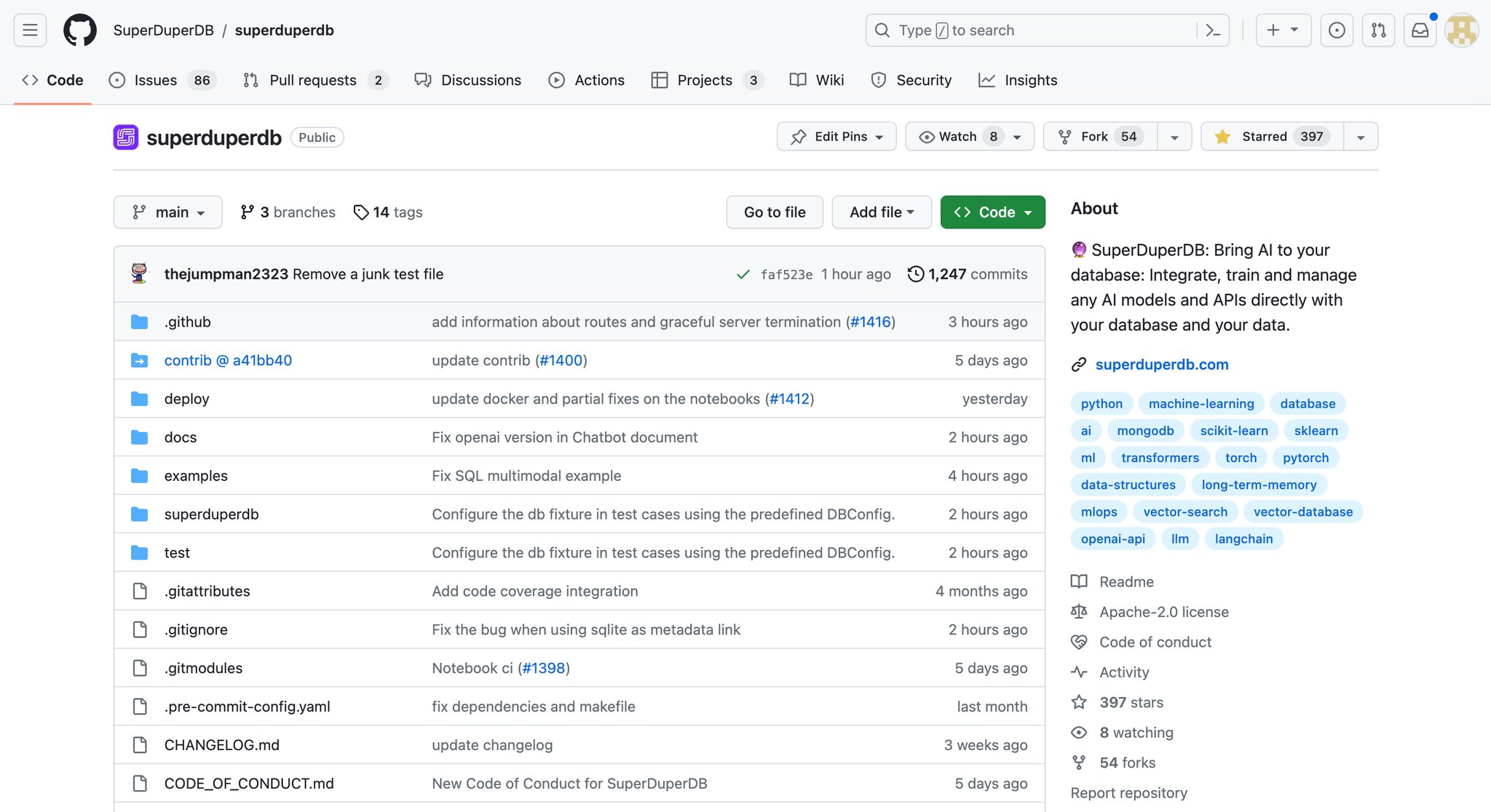Click the forks icon in About

(x=1079, y=763)
